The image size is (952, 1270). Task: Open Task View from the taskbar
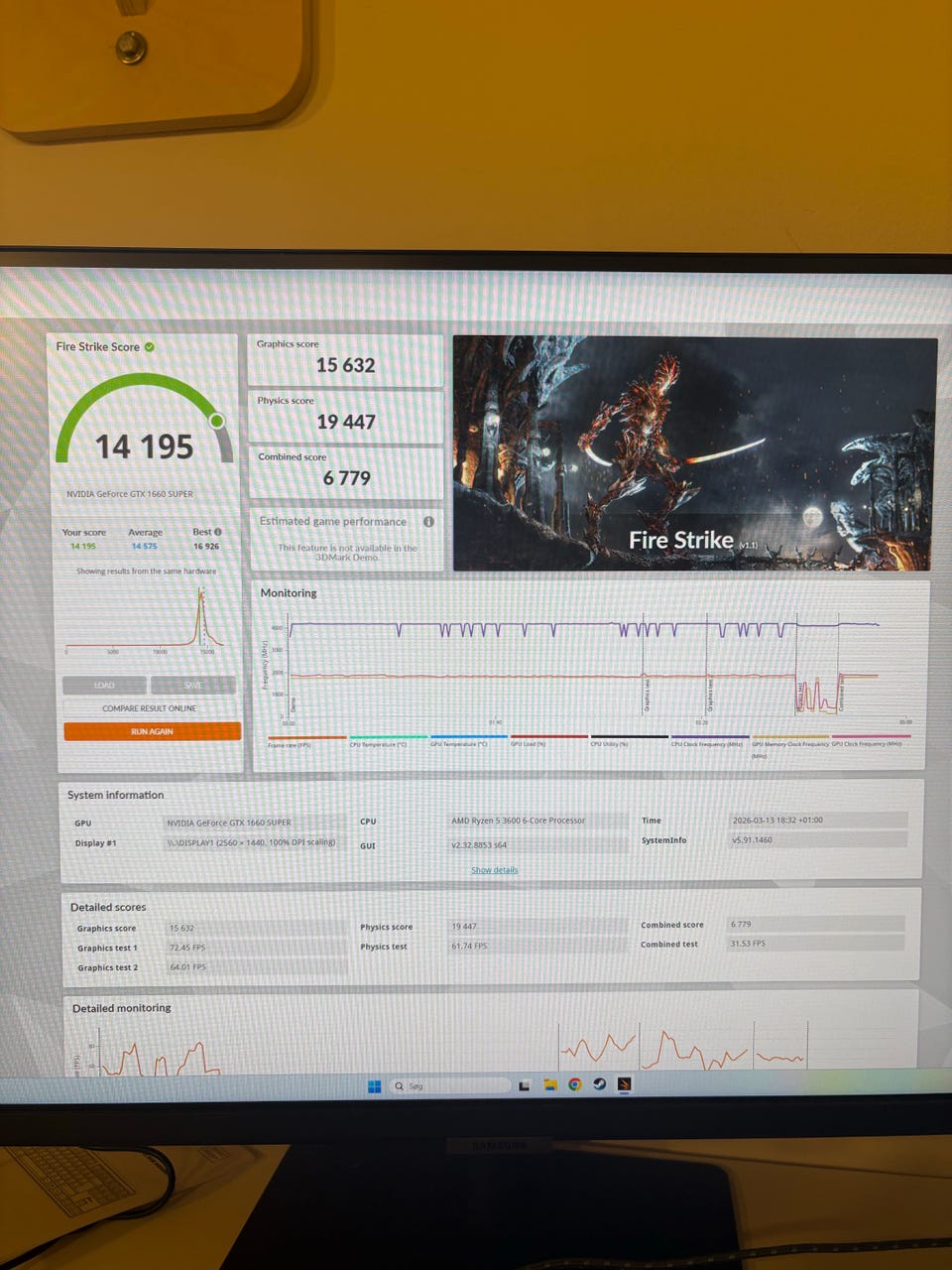525,1085
